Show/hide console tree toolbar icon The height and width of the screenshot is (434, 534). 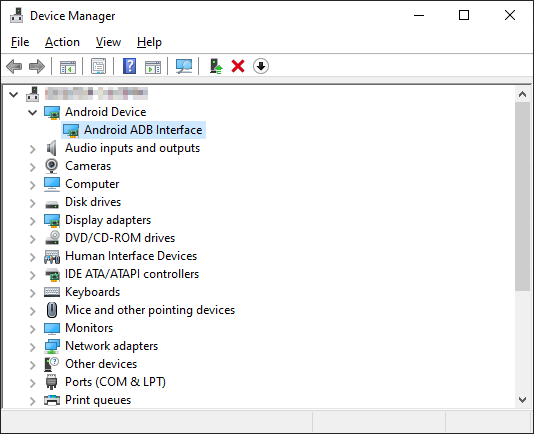[x=68, y=67]
